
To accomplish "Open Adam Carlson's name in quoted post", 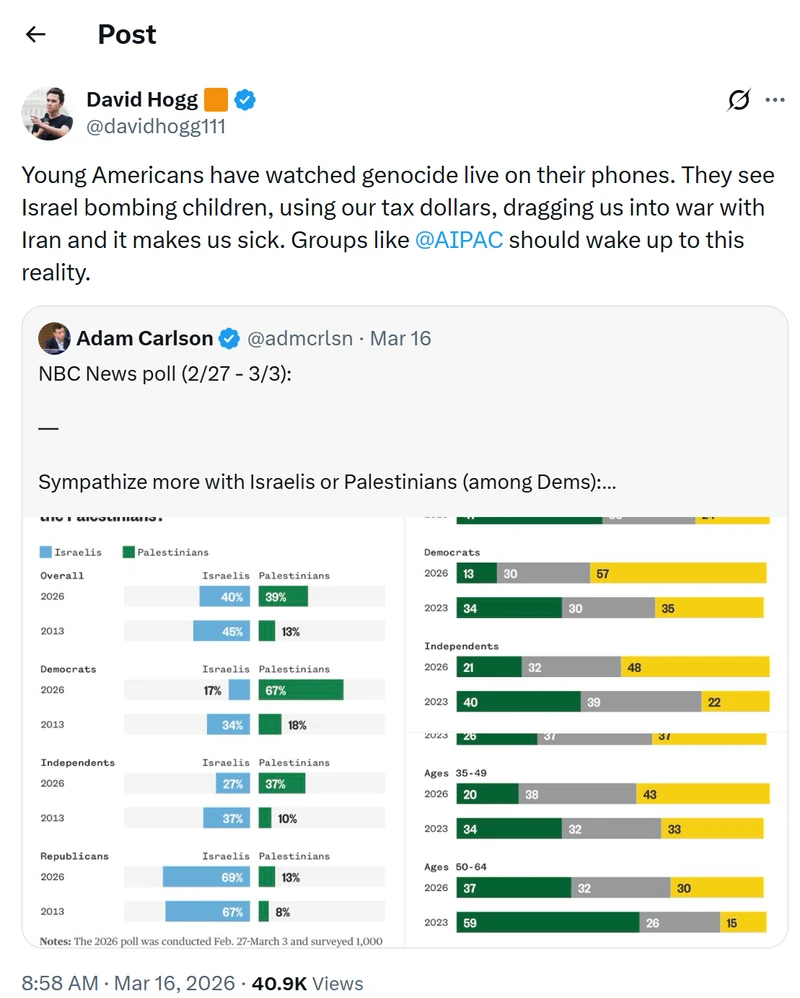I will tap(144, 338).
